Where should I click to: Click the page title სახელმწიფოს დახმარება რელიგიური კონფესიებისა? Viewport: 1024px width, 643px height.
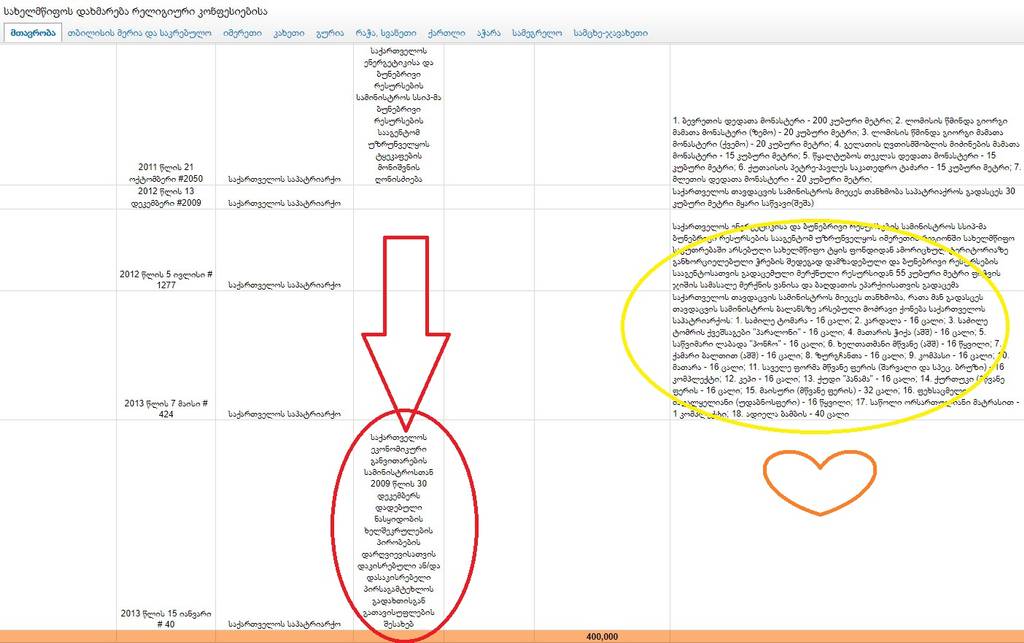pos(135,11)
